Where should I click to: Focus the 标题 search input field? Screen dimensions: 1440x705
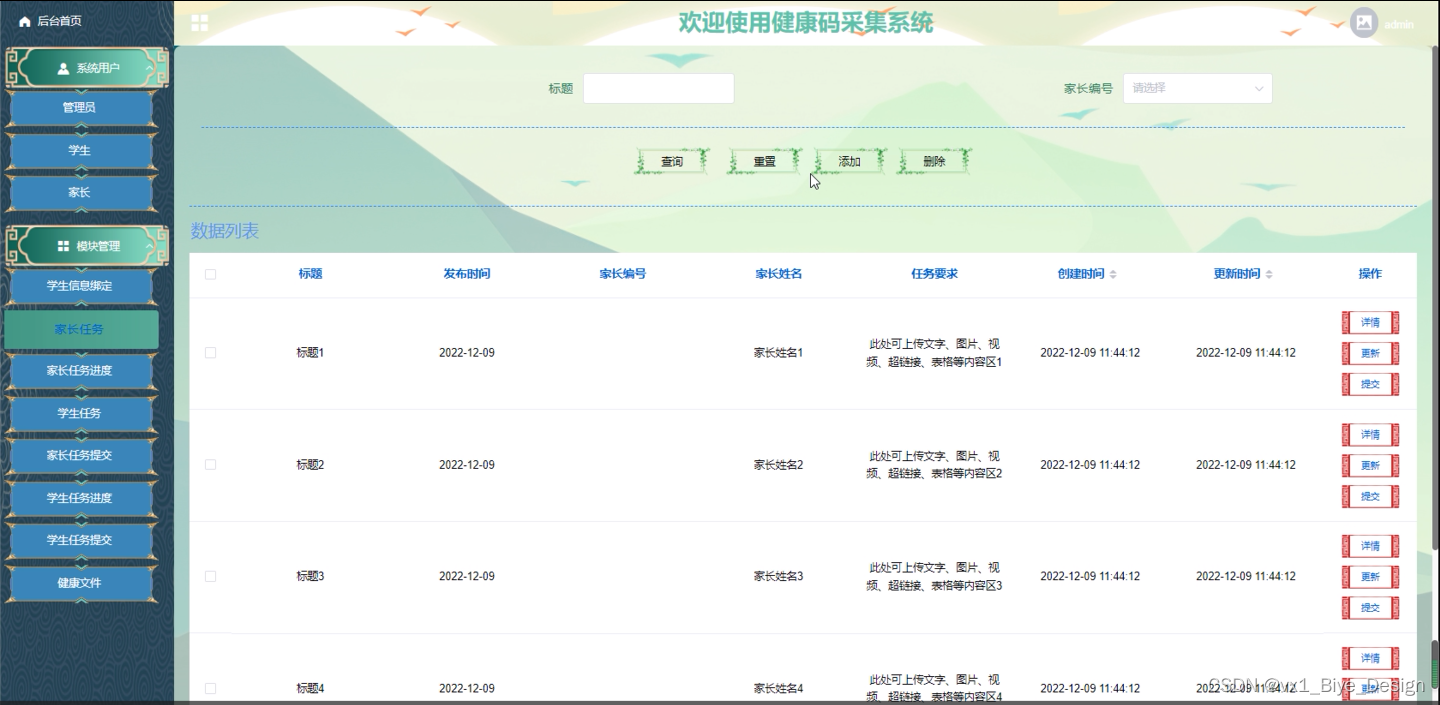[x=659, y=88]
